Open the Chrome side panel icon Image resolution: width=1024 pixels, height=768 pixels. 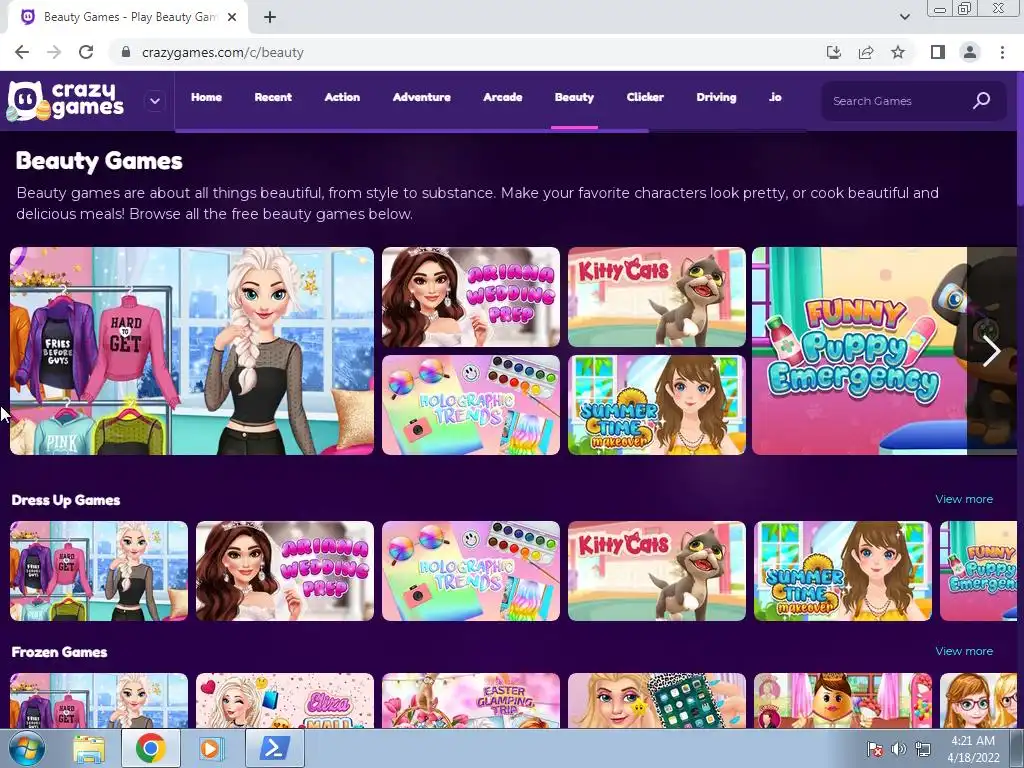click(938, 52)
